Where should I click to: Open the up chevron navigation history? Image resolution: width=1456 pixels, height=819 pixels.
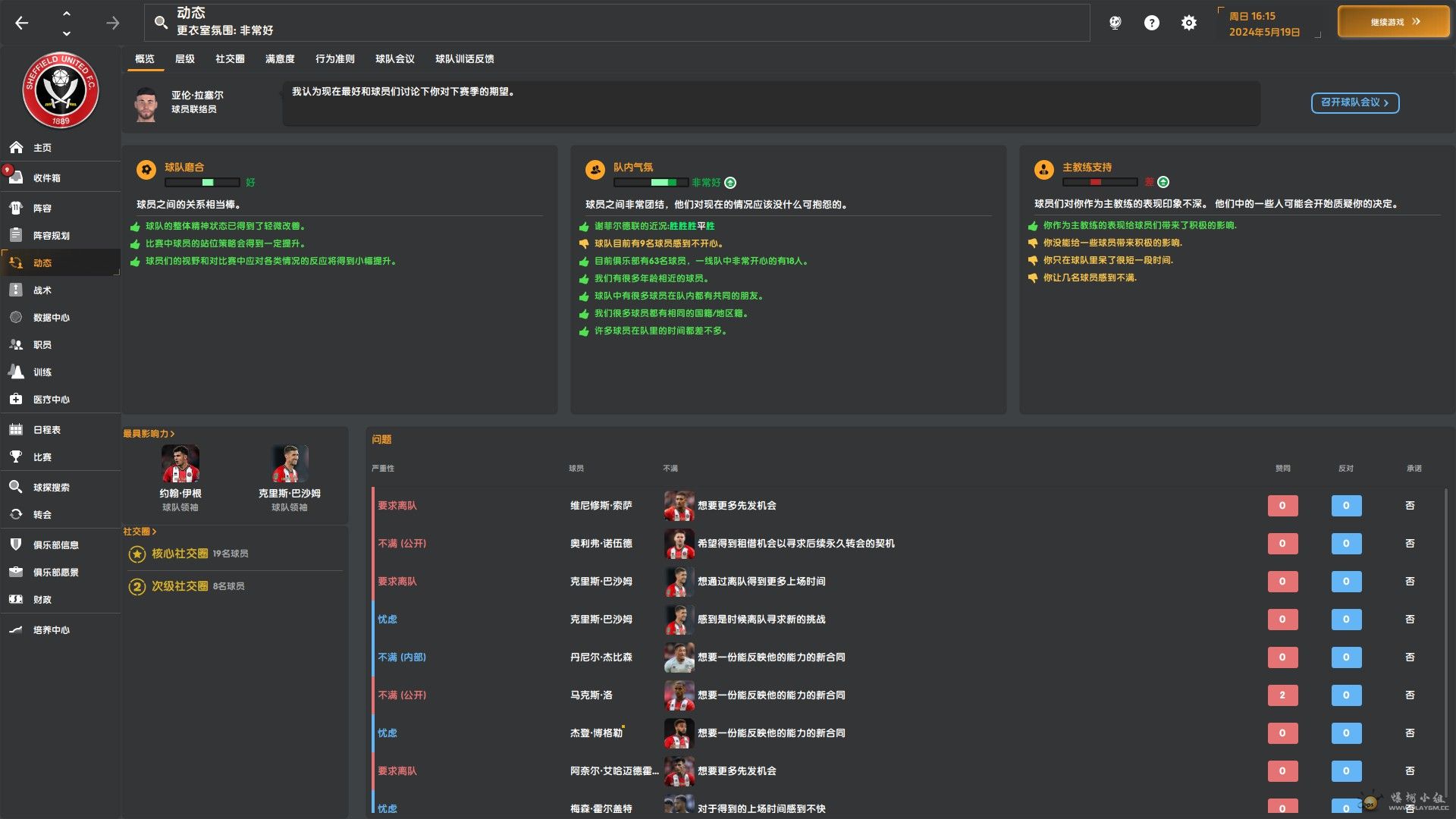(x=67, y=13)
